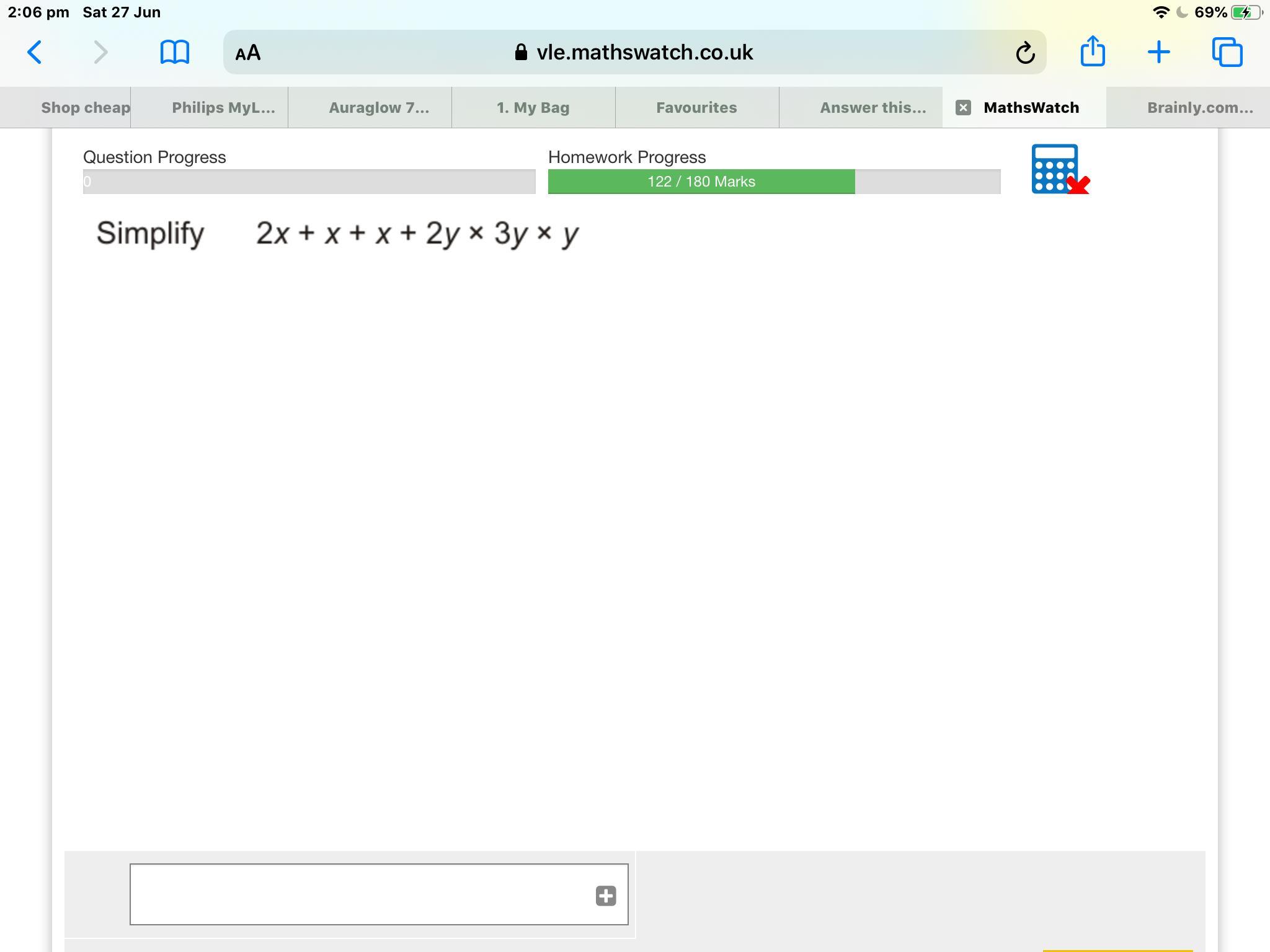Viewport: 1270px width, 952px height.
Task: Reload the page with refresh icon
Action: click(1025, 53)
